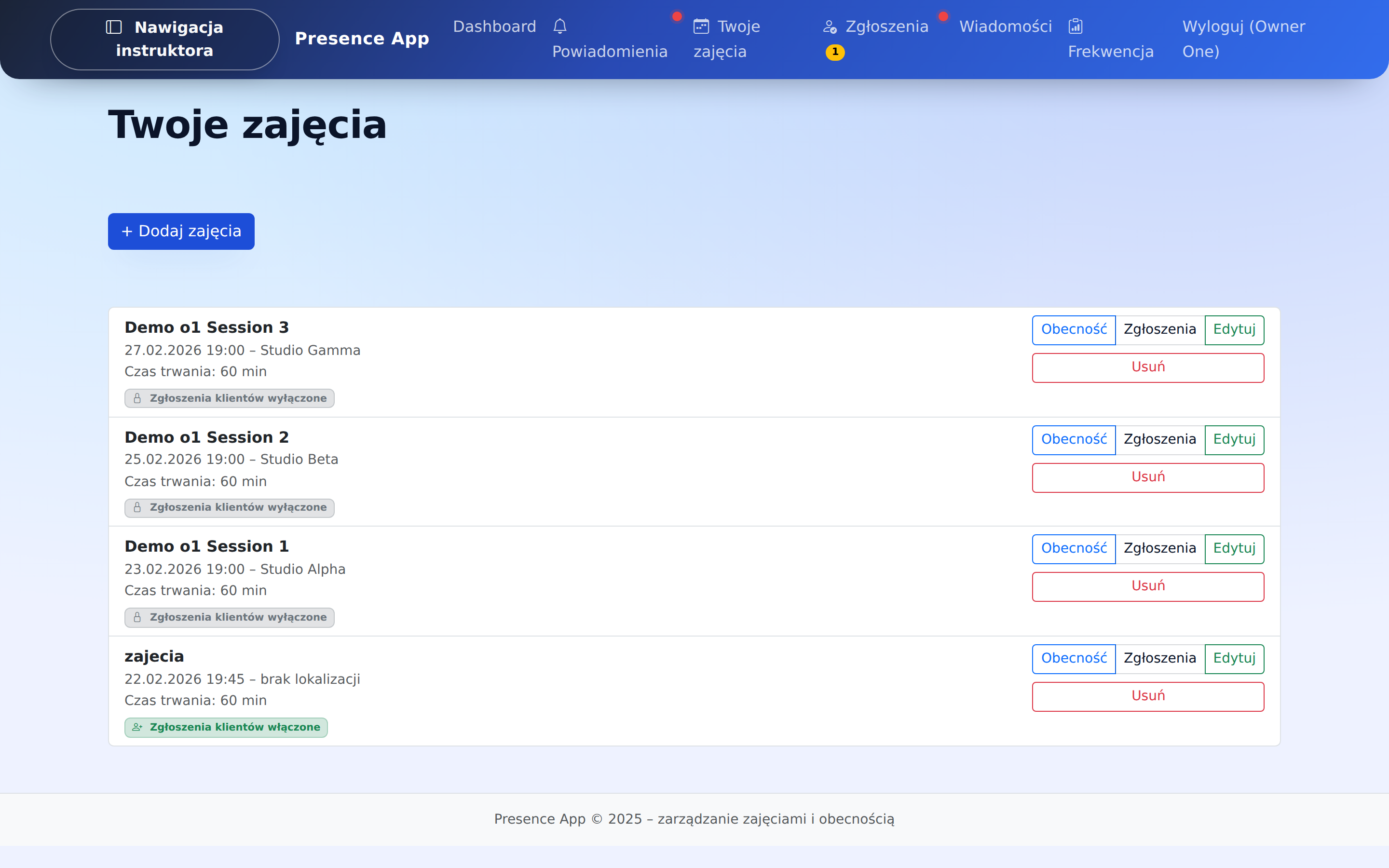Click the Demo o1 Session 3 title

point(206,328)
